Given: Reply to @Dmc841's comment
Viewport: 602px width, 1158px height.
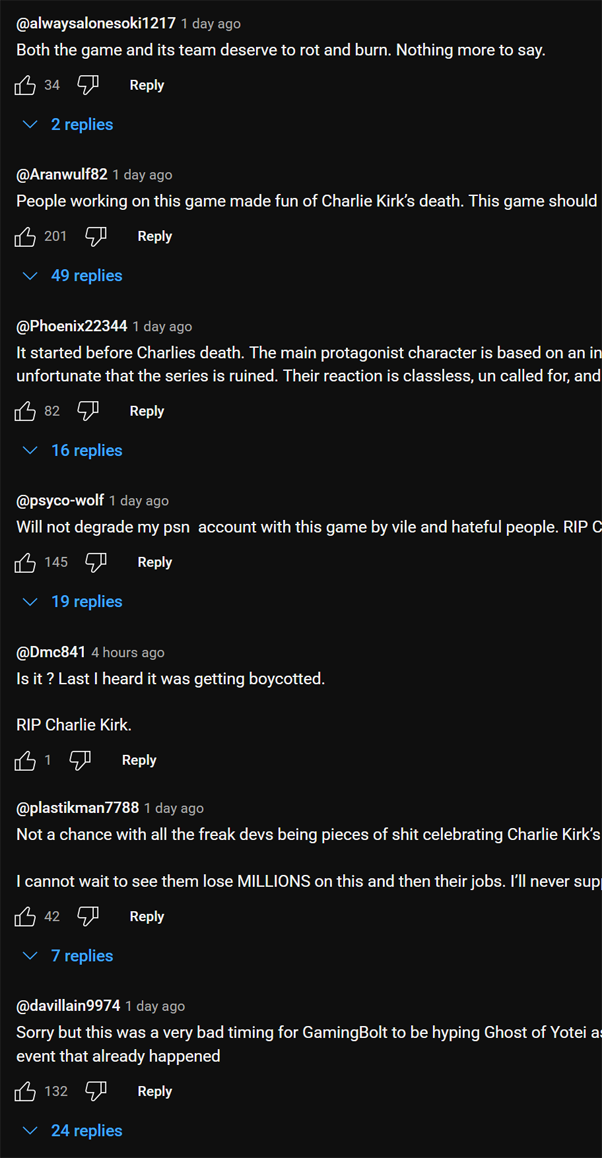Looking at the screenshot, I should (139, 761).
